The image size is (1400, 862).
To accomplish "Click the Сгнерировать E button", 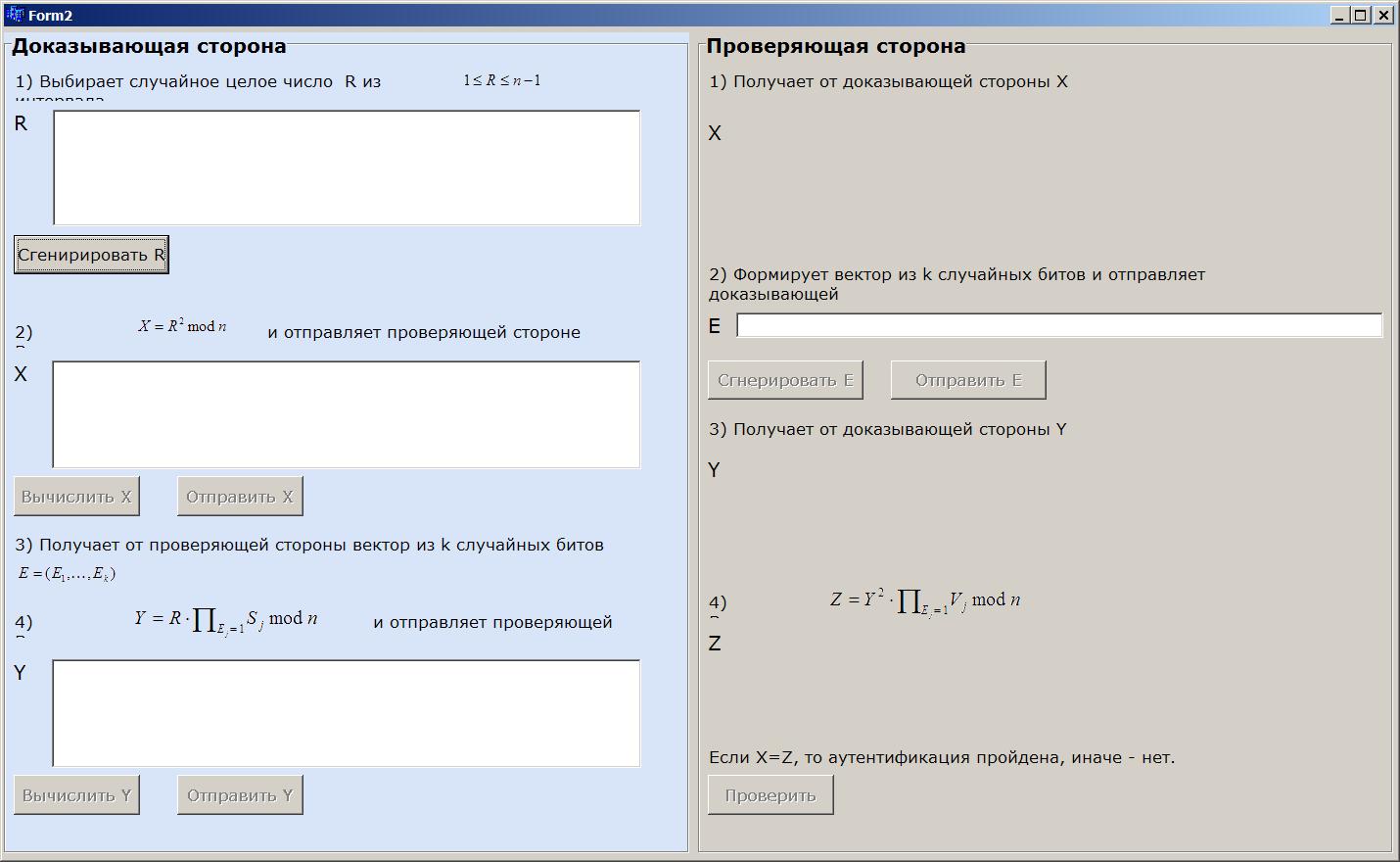I will 785,380.
